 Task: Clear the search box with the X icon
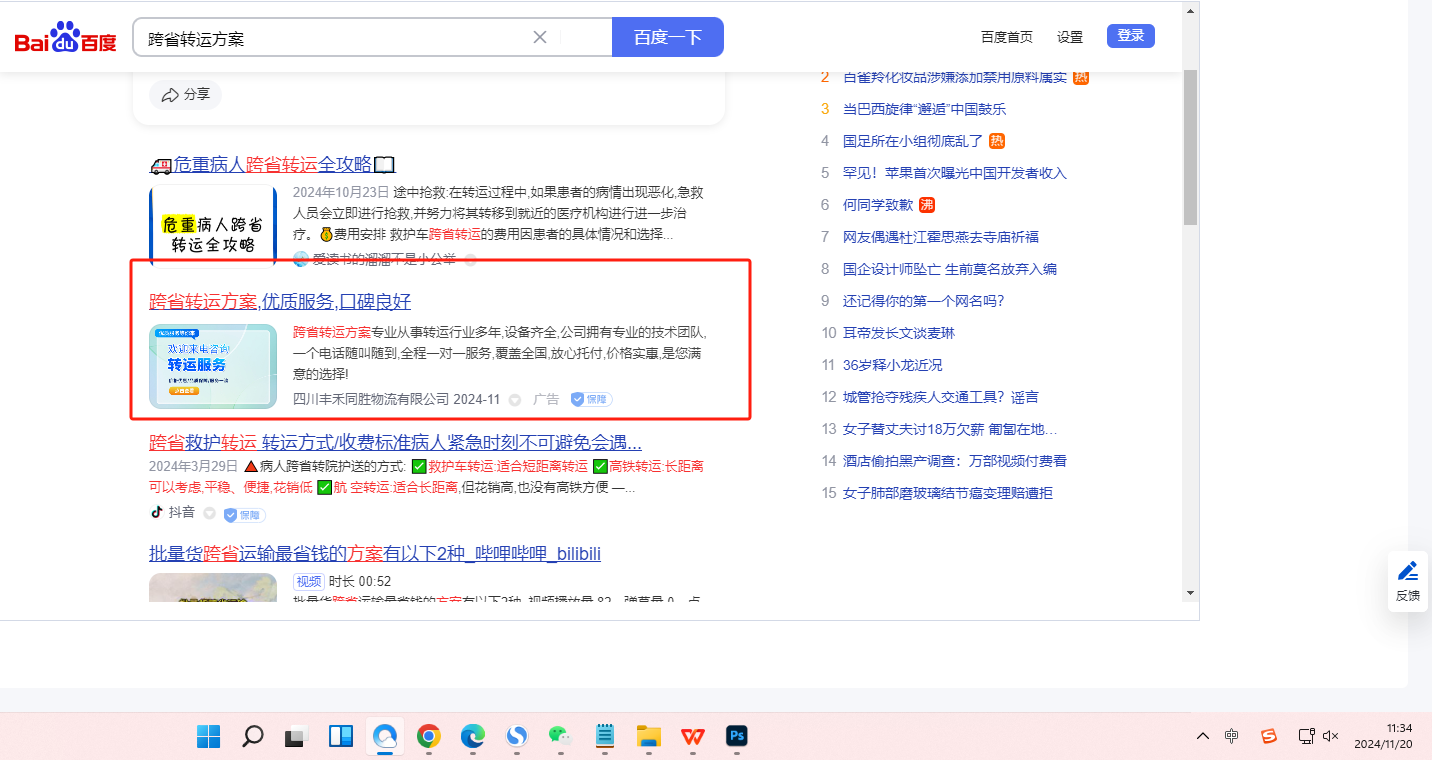coord(540,37)
